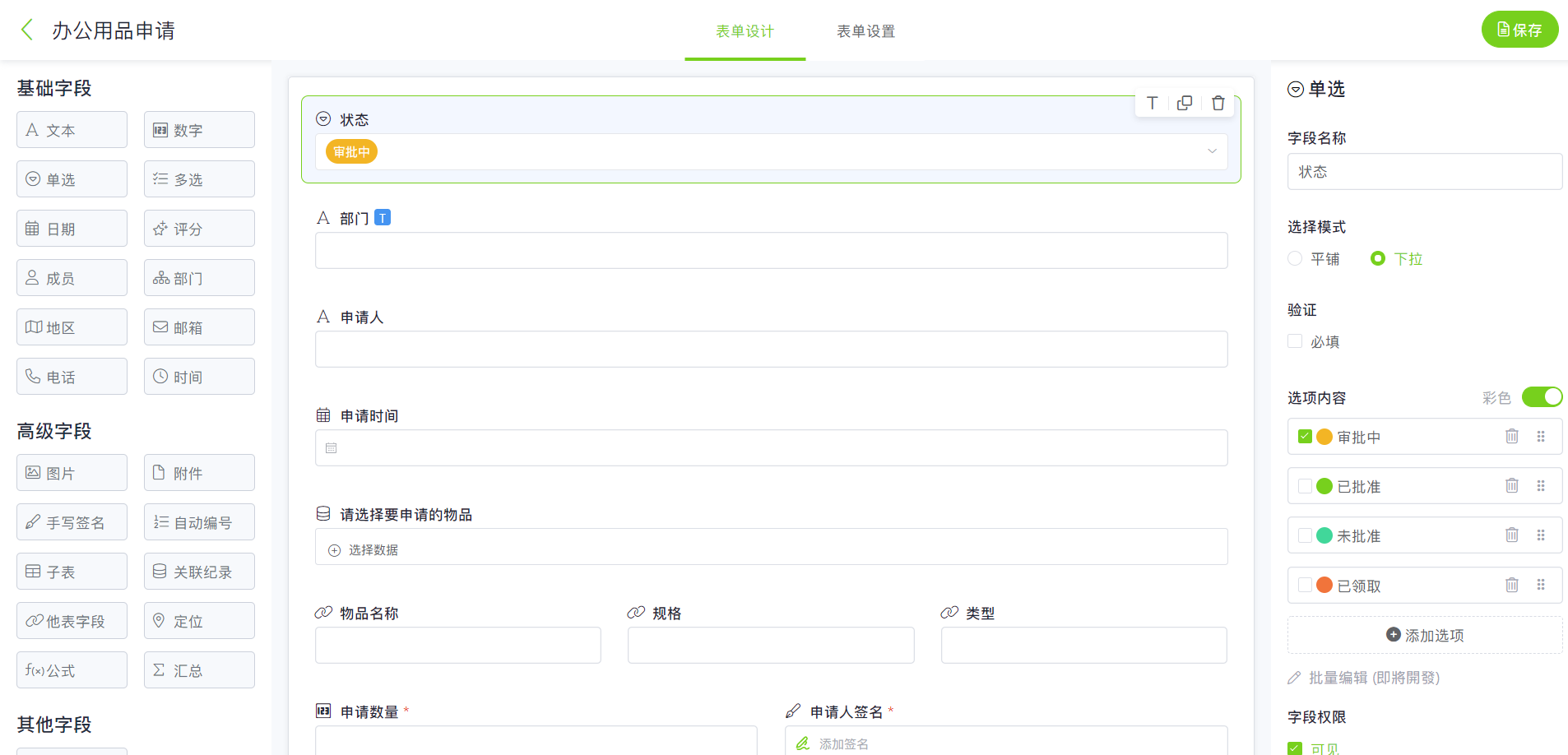The height and width of the screenshot is (755, 1568).
Task: Change the orange color swatch of 审批中
Action: [x=1324, y=437]
